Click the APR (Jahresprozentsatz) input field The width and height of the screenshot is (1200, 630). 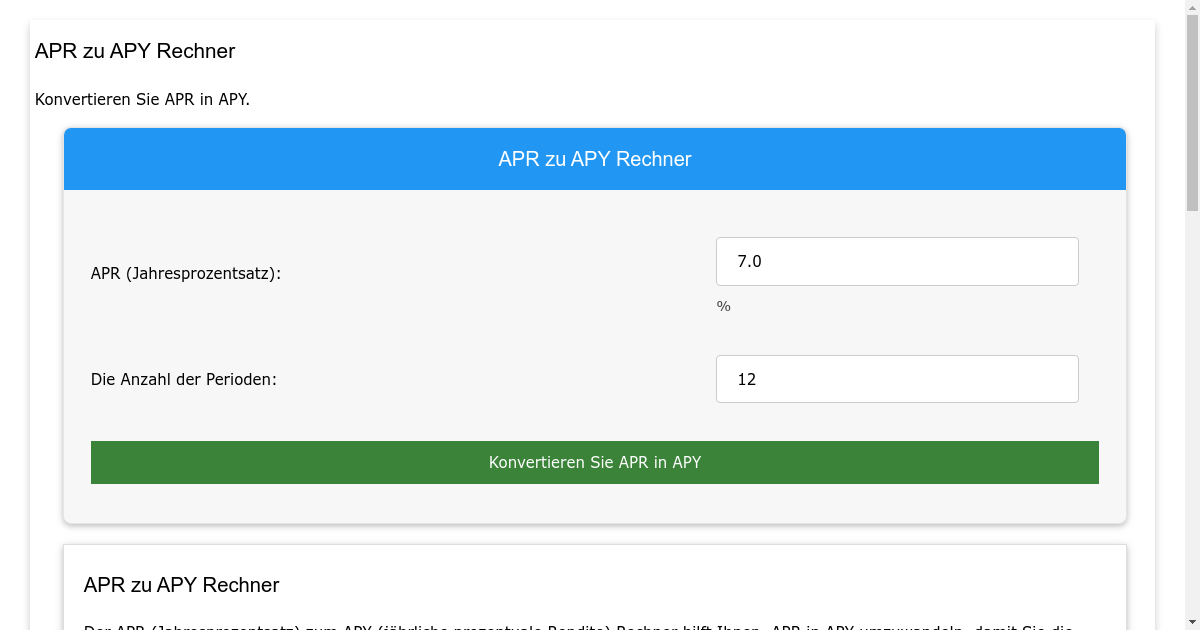point(897,261)
